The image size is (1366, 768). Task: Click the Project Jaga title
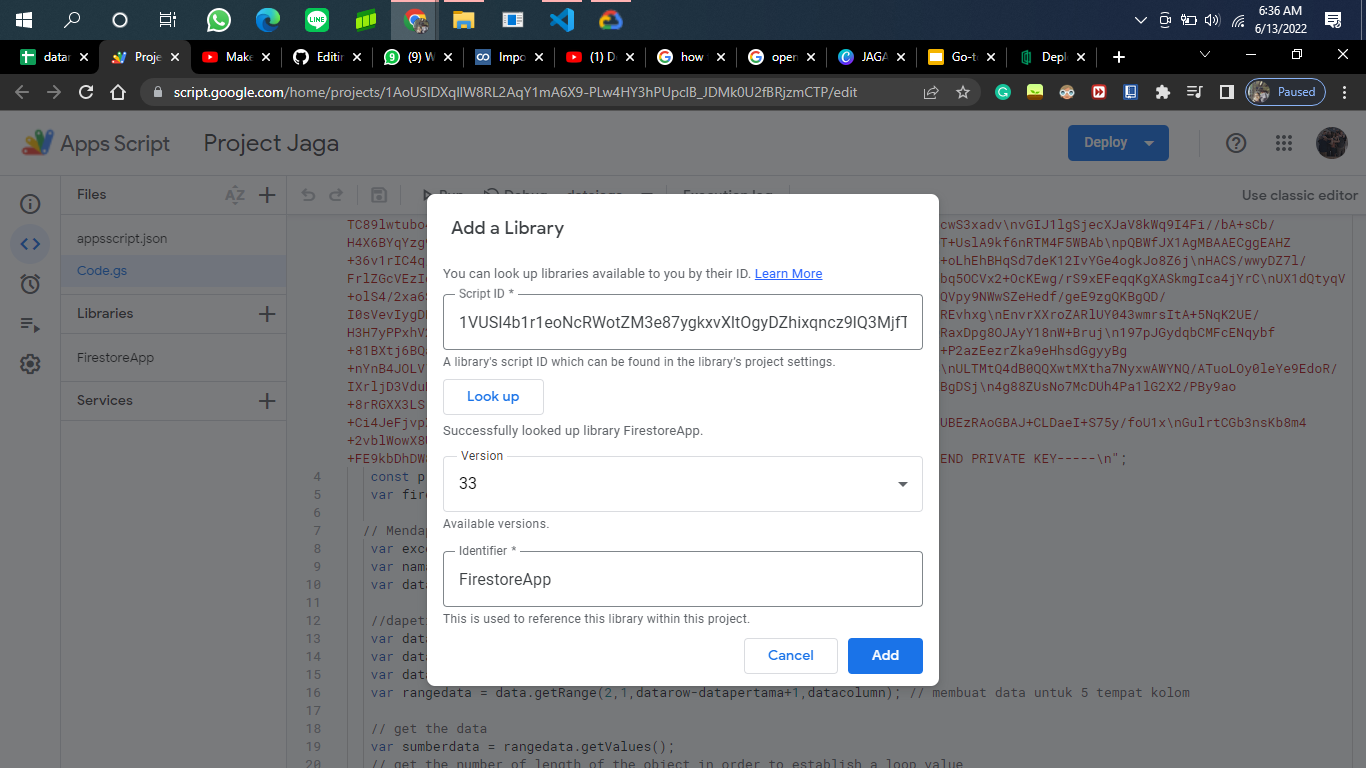coord(271,143)
